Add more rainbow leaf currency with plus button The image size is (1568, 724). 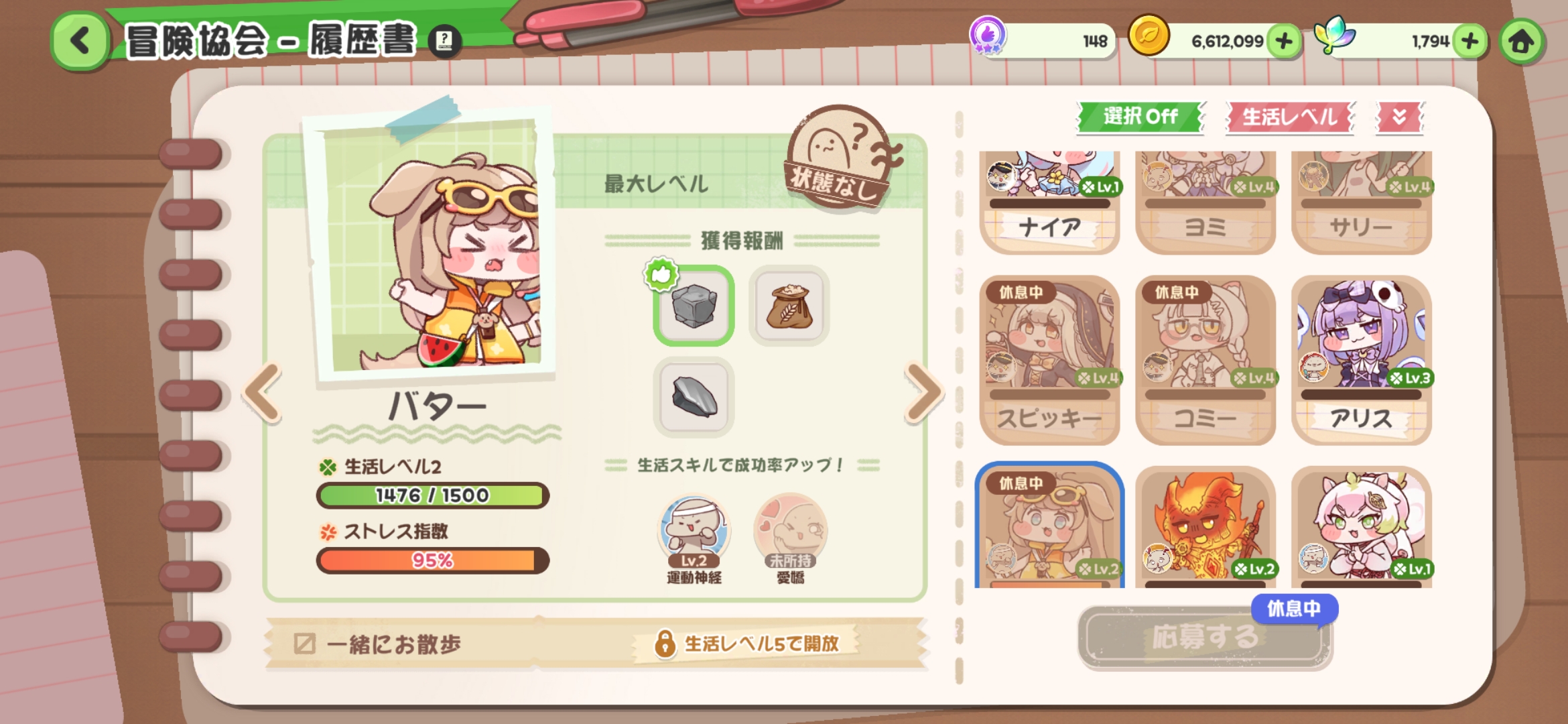point(1470,42)
